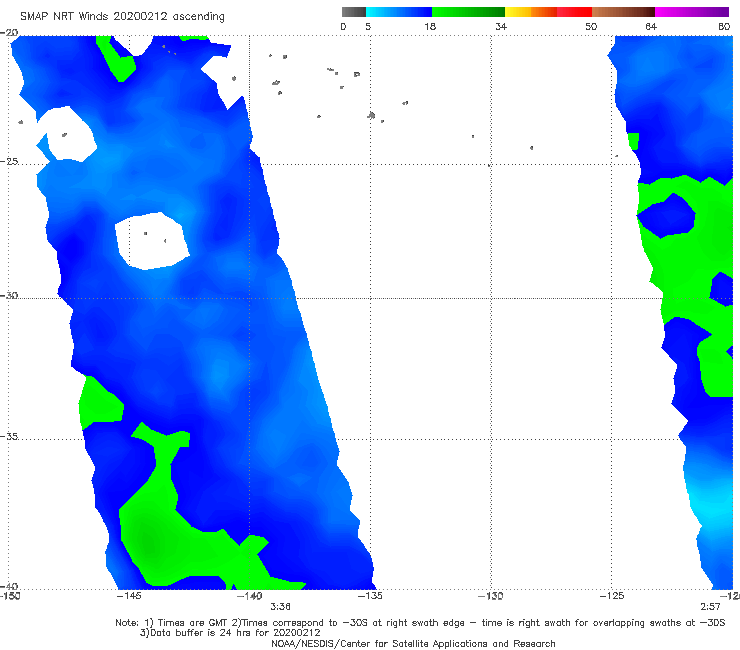Click the color bar label '50'
The image size is (740, 650).
(591, 26)
